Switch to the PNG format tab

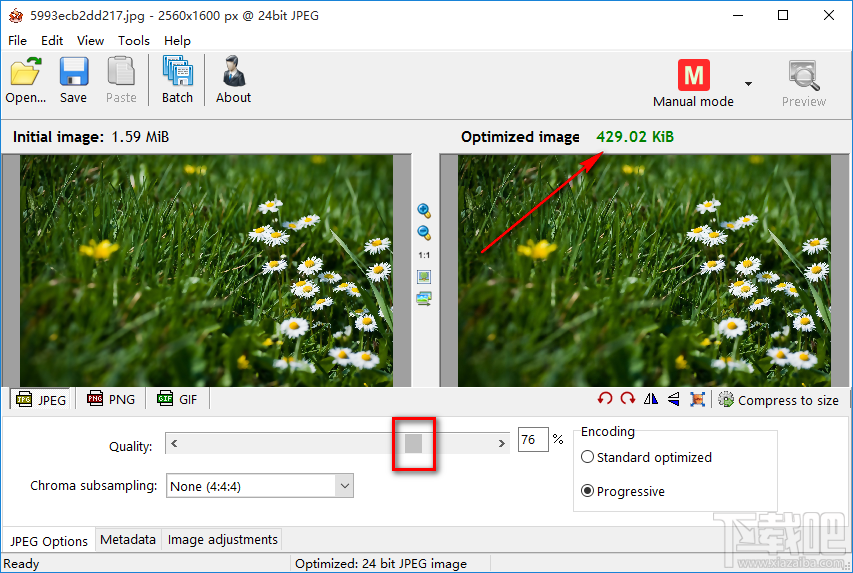pos(110,399)
